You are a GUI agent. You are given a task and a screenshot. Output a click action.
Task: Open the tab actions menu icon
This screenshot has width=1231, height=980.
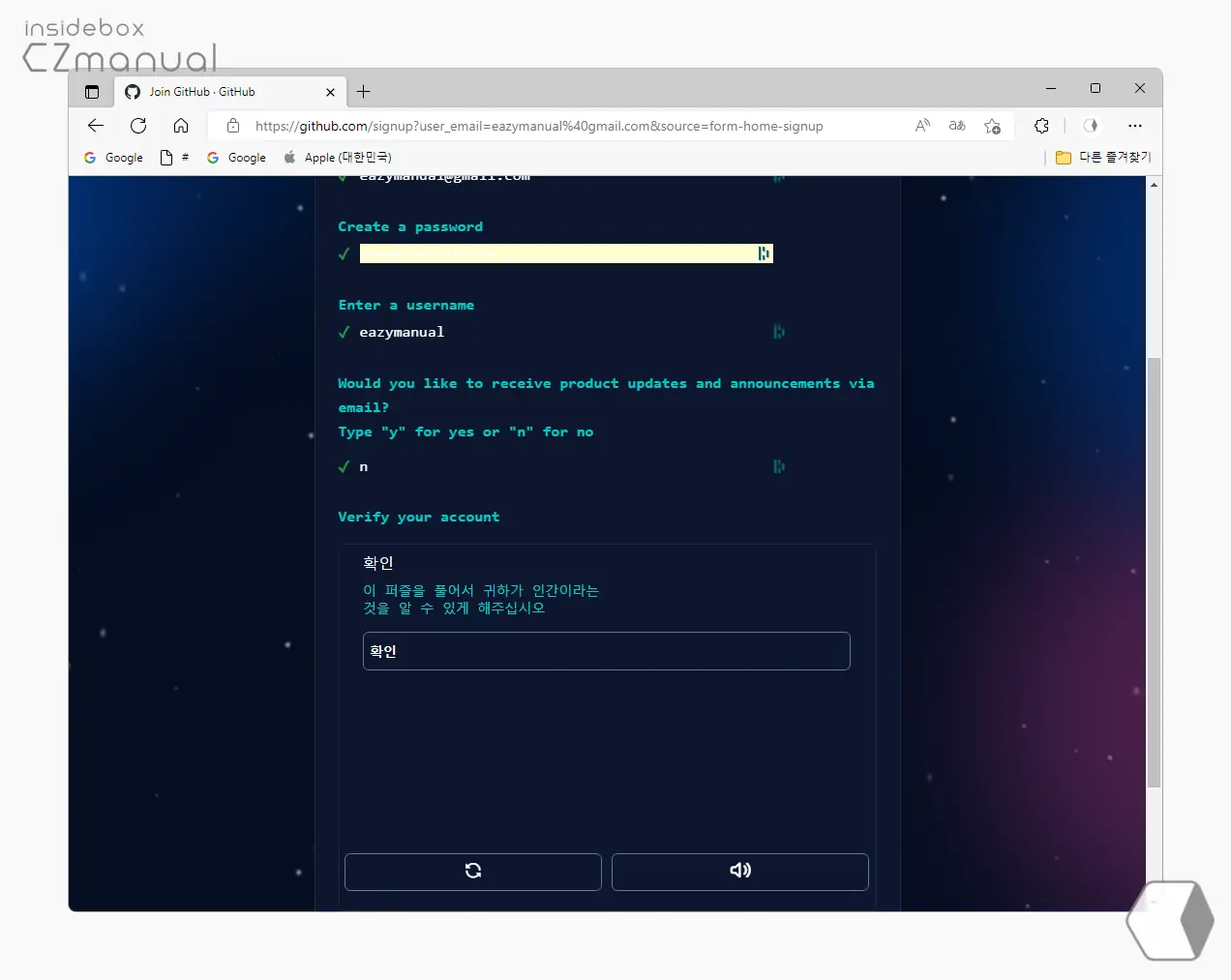click(92, 92)
